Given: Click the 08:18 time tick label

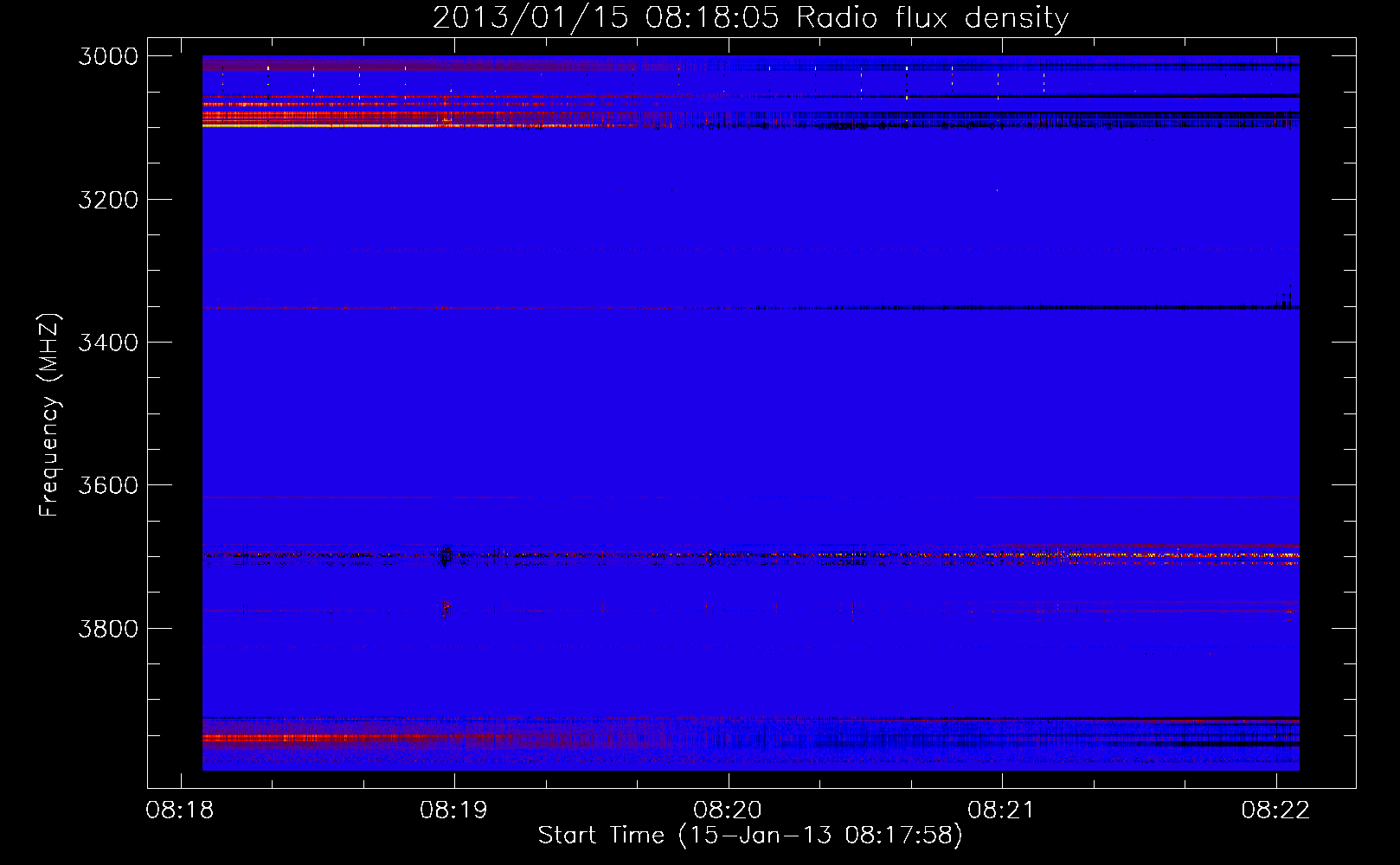Looking at the screenshot, I should 180,811.
